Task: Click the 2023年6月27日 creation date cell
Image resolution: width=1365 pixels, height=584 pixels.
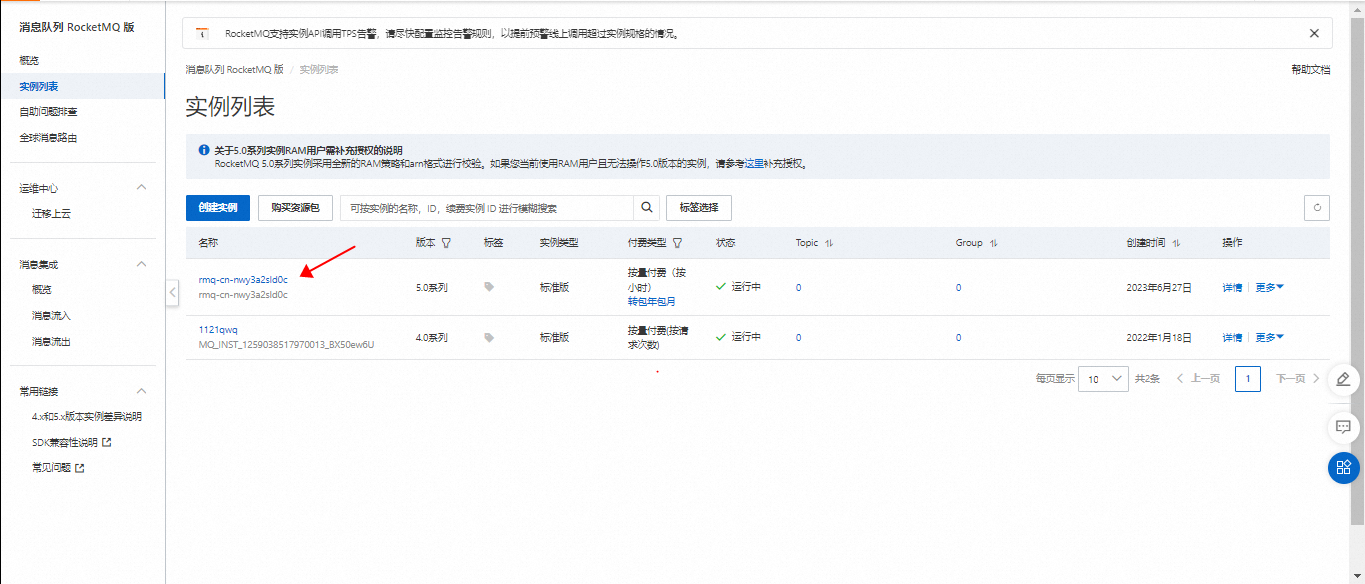Action: tap(1159, 287)
